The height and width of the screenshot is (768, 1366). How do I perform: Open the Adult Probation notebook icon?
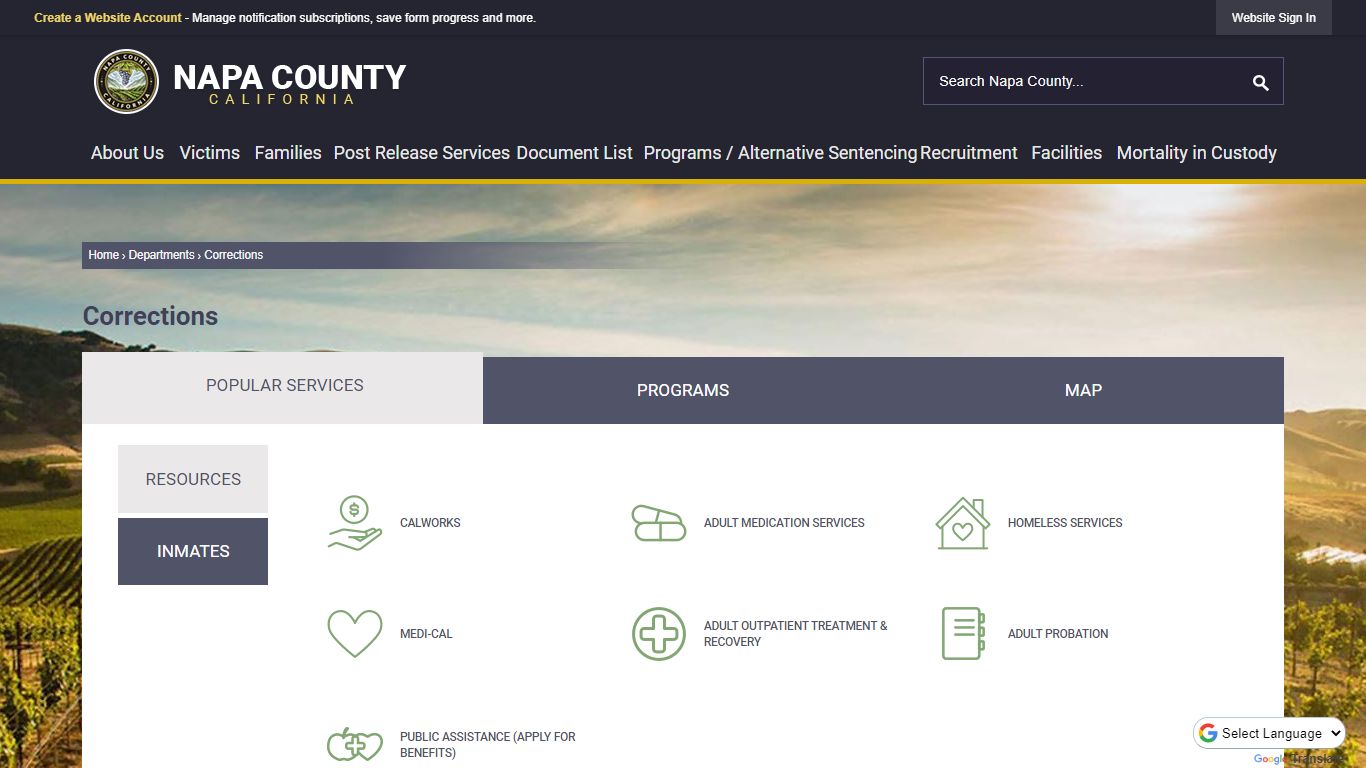[x=963, y=634]
